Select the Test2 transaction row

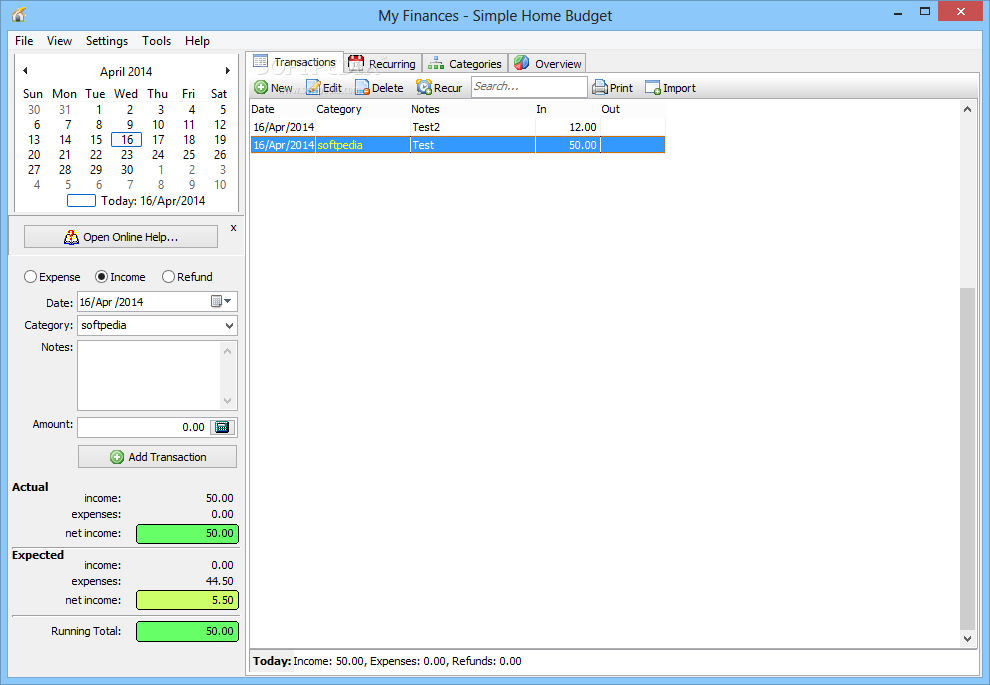click(x=458, y=127)
